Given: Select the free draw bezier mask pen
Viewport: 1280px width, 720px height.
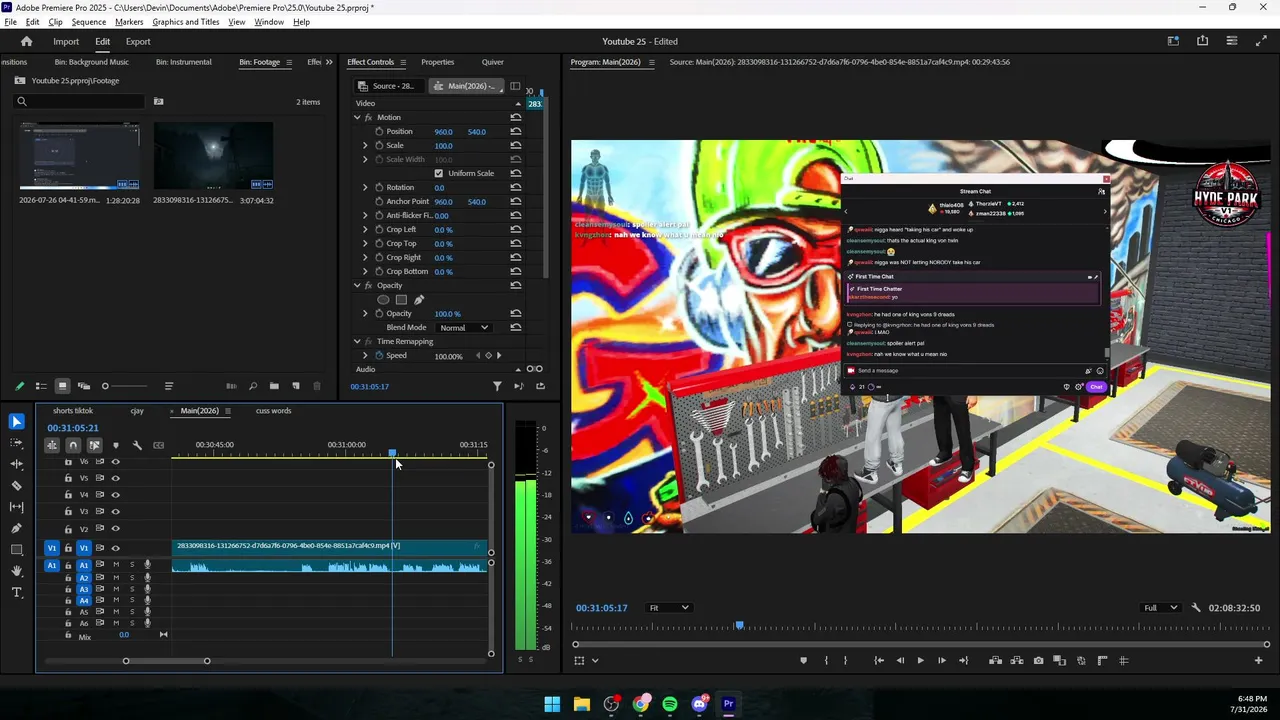Looking at the screenshot, I should pyautogui.click(x=419, y=300).
